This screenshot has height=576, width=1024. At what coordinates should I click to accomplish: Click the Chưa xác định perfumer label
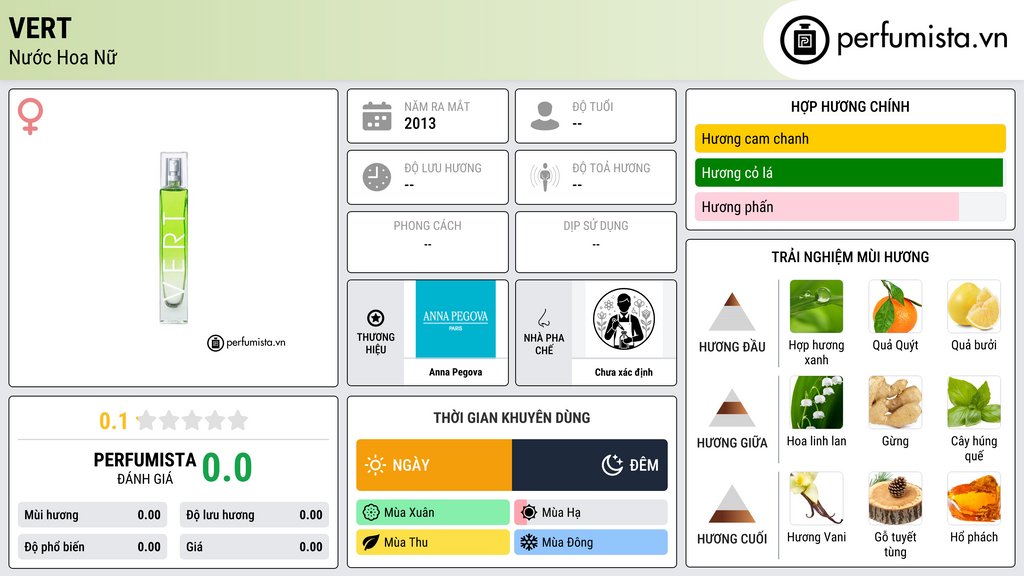(x=624, y=372)
